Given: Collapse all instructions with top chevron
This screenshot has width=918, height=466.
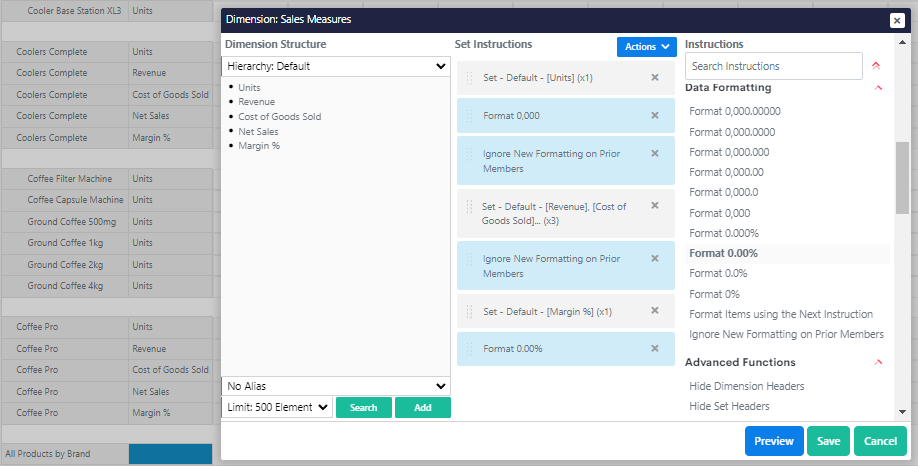Looking at the screenshot, I should pyautogui.click(x=876, y=66).
